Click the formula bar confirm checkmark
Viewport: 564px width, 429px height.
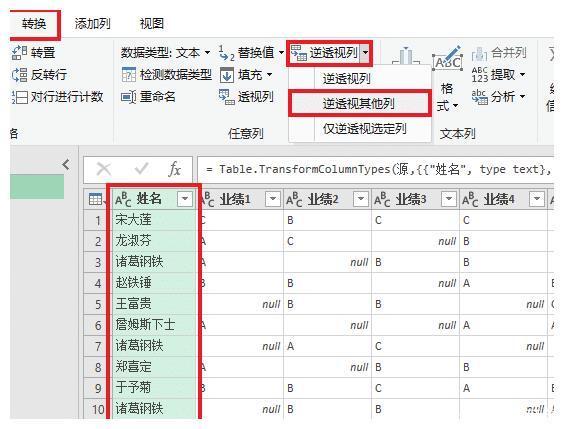[141, 168]
